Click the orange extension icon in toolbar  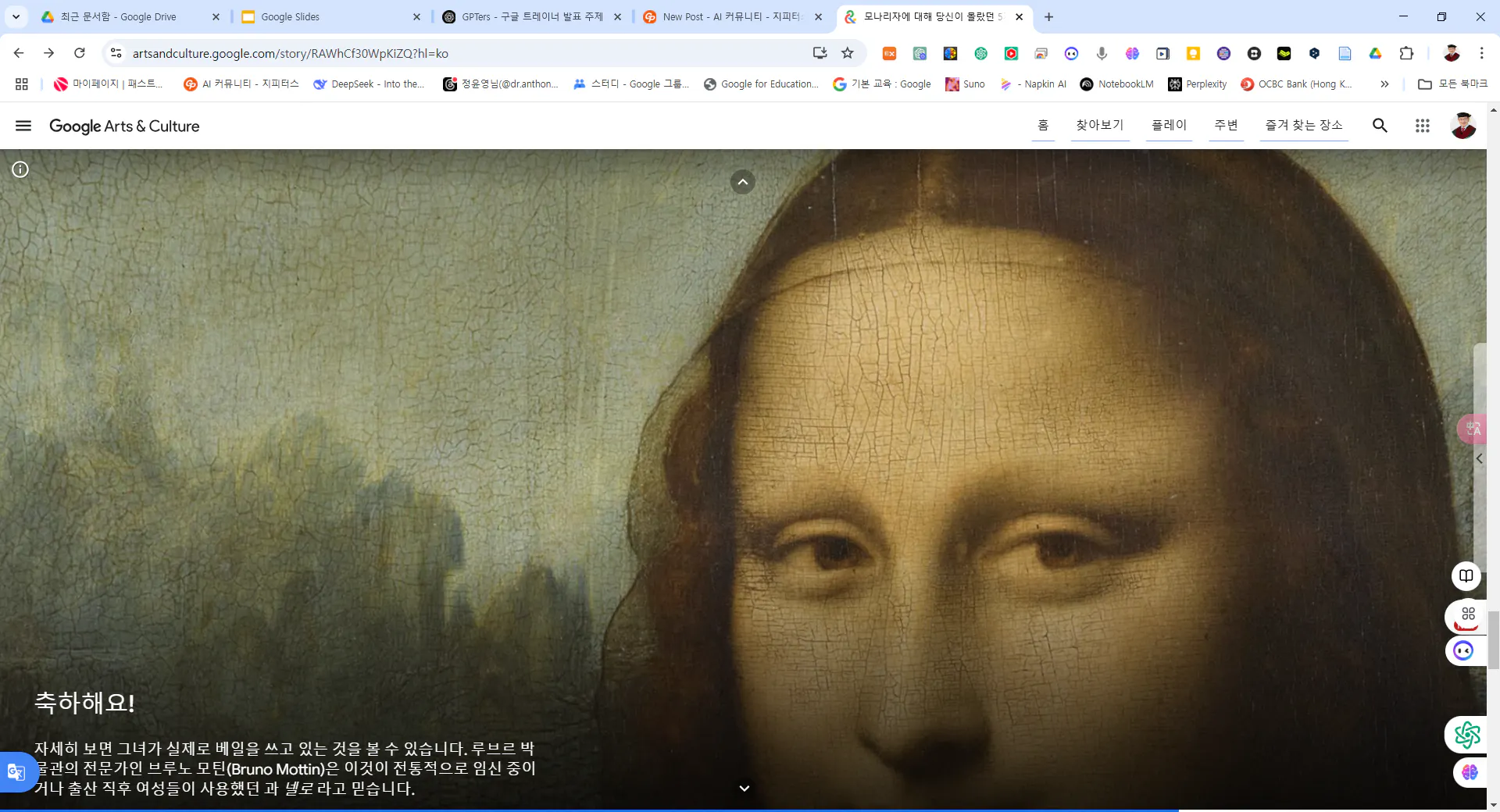point(889,53)
